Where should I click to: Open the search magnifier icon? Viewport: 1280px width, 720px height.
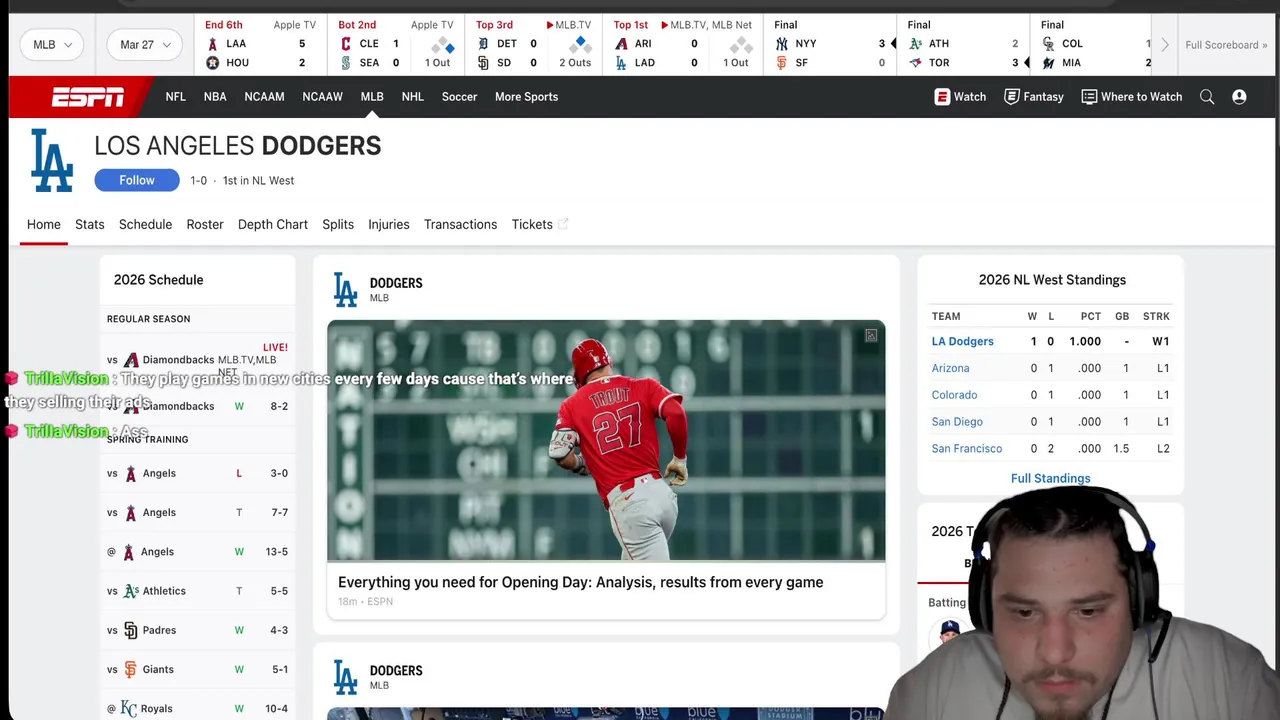click(1207, 97)
